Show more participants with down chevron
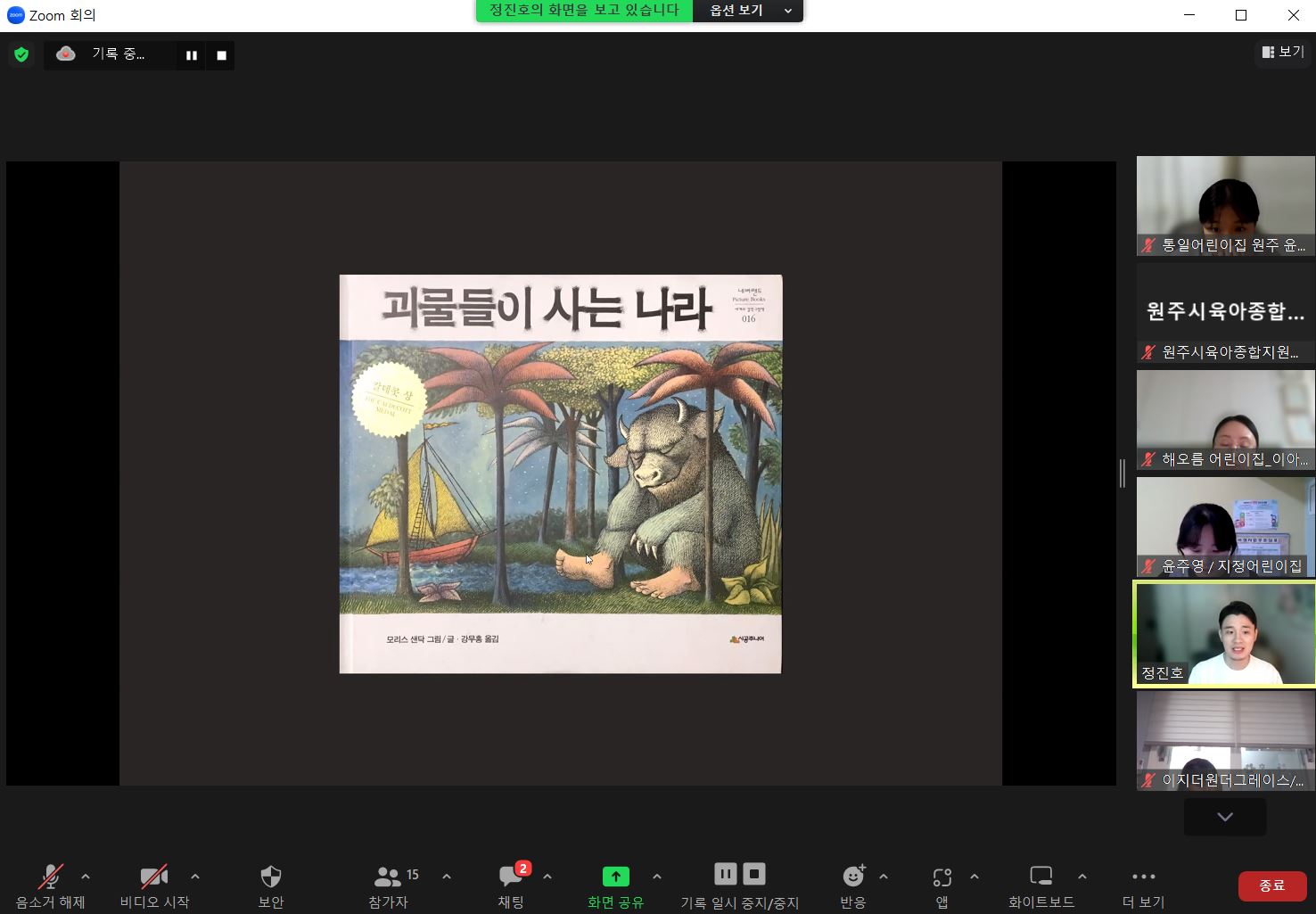 point(1225,817)
